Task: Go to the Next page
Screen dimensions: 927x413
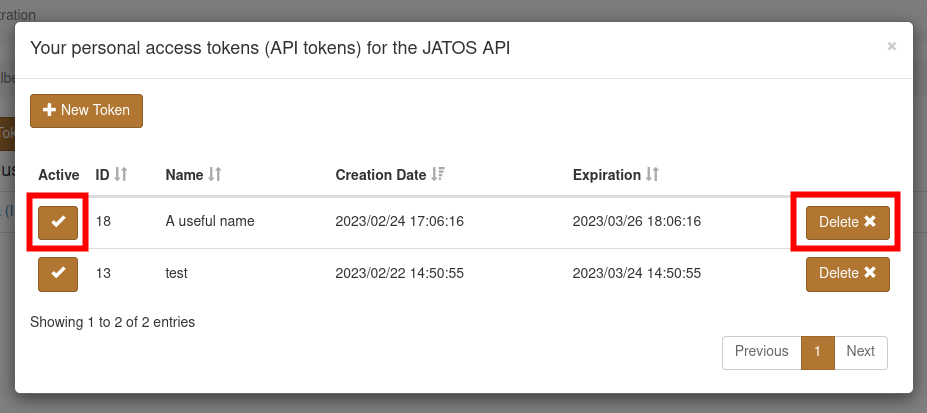Action: tap(860, 352)
